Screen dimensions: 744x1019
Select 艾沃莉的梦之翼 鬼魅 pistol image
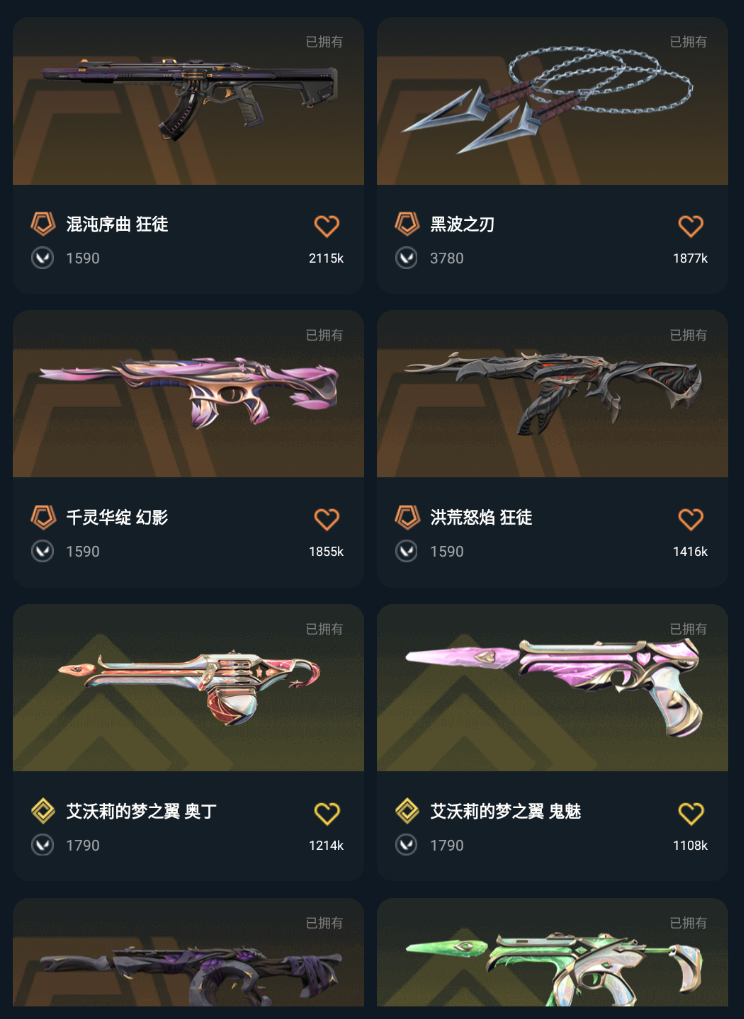(x=552, y=688)
